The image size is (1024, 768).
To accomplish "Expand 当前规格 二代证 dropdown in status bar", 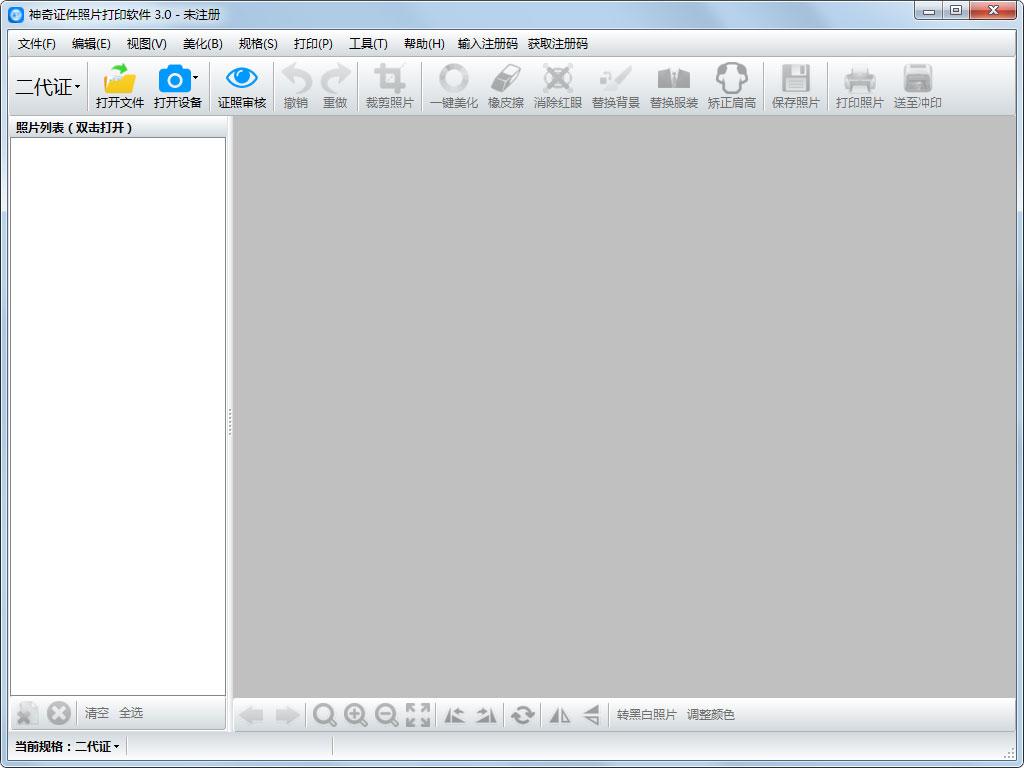I will [97, 746].
